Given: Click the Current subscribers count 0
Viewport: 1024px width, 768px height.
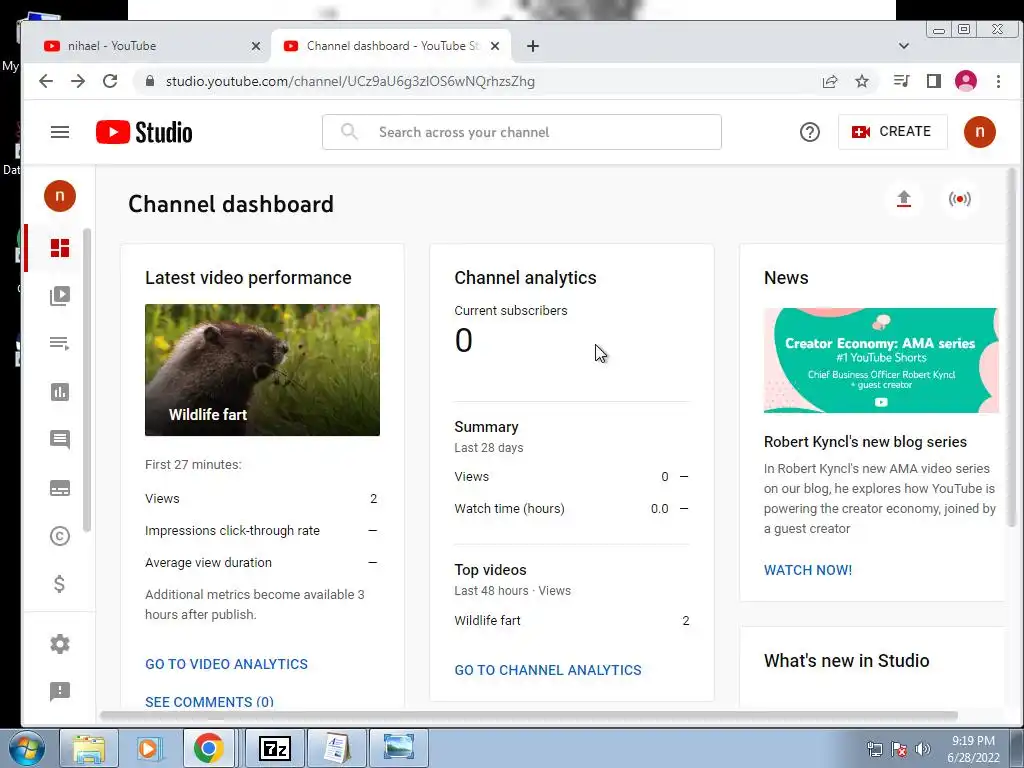Looking at the screenshot, I should coord(464,340).
